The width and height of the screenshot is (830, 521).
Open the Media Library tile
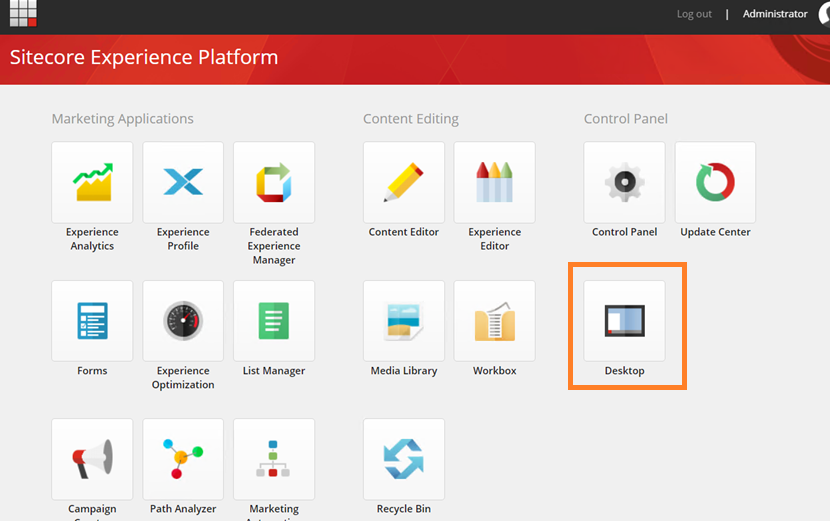click(404, 321)
